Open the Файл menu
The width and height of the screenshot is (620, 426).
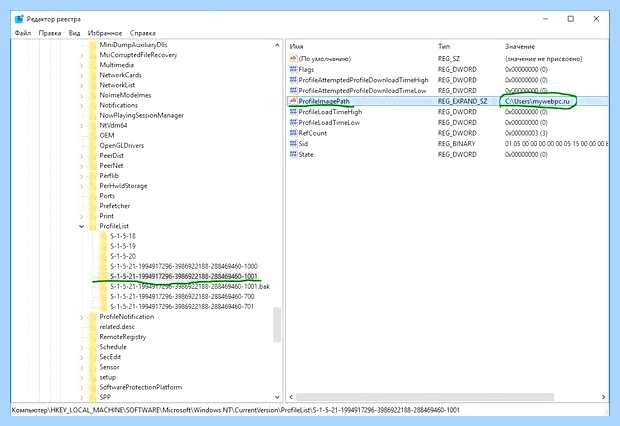pos(23,33)
